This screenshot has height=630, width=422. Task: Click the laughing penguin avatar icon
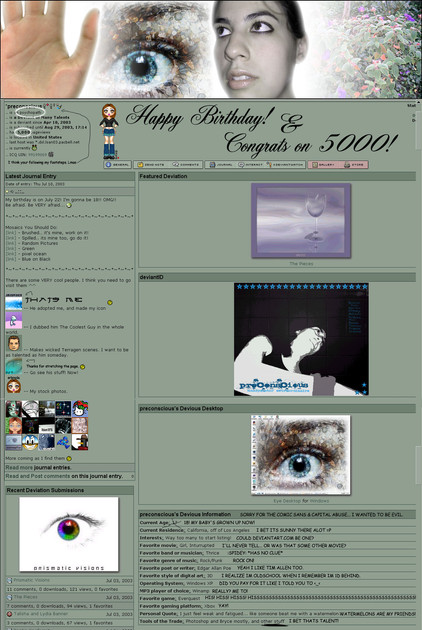[x=30, y=442]
